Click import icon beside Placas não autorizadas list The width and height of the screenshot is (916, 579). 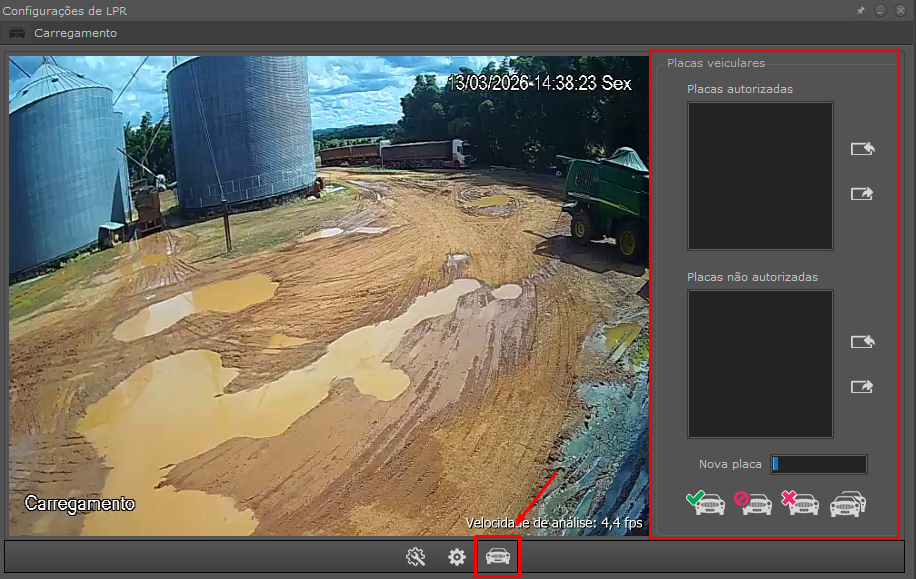coord(862,342)
